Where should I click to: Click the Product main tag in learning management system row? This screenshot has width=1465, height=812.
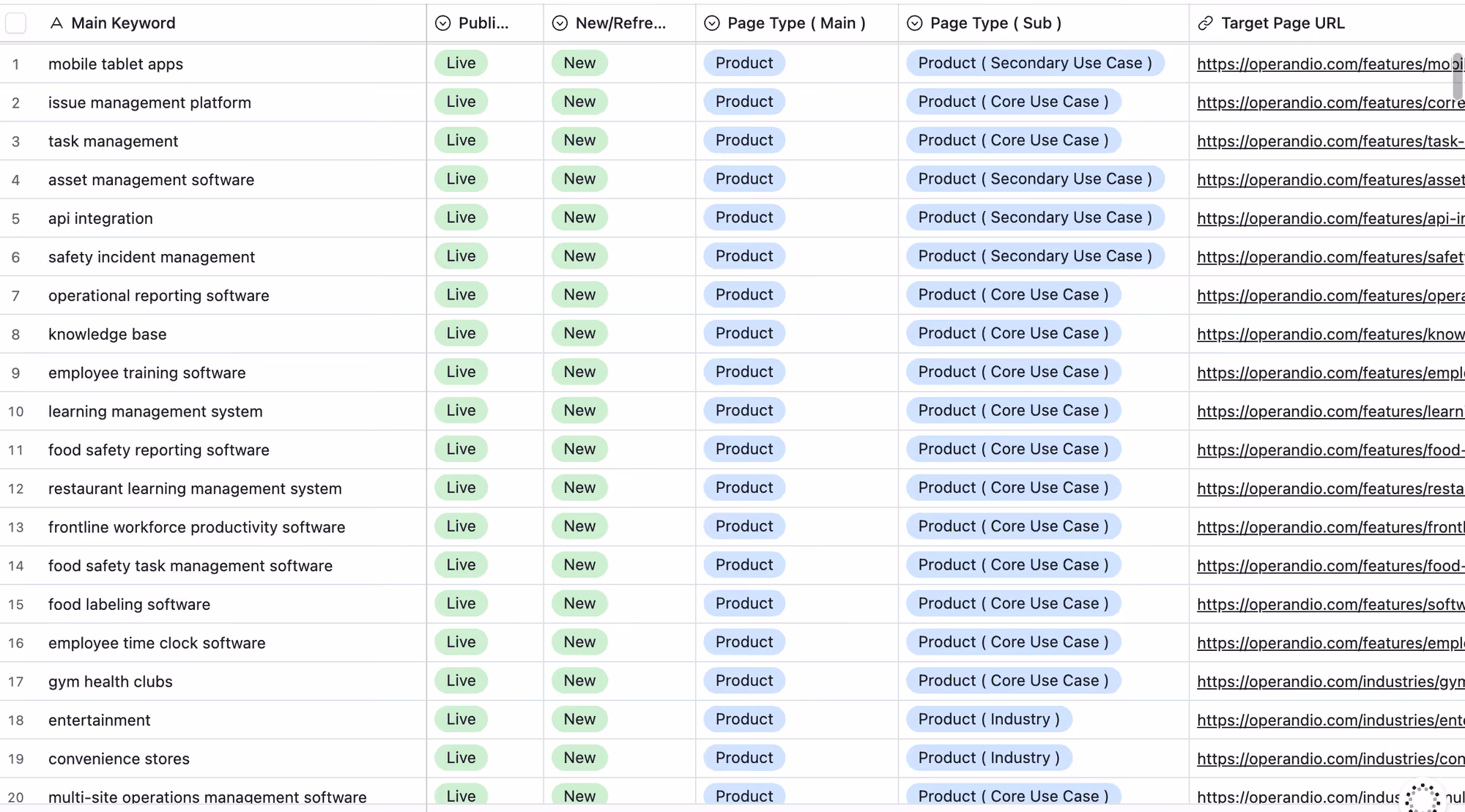click(744, 411)
